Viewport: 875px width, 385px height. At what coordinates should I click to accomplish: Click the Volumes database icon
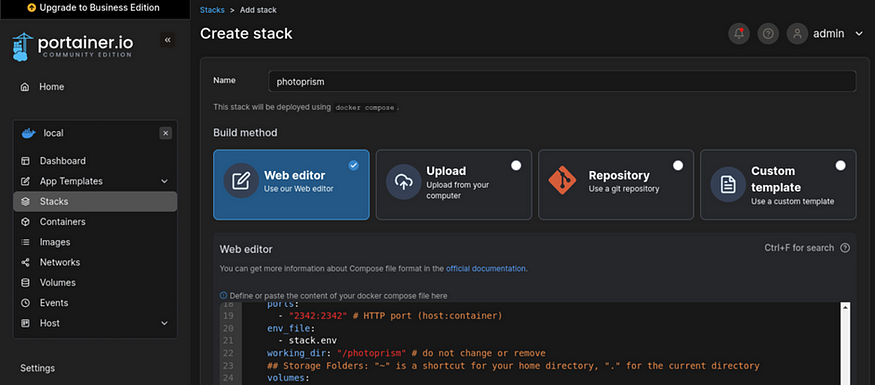pos(25,282)
